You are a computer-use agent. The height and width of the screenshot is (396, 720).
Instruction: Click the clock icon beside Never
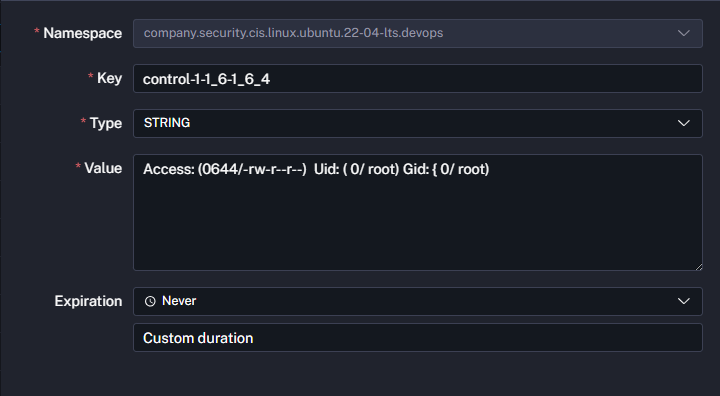click(x=150, y=301)
